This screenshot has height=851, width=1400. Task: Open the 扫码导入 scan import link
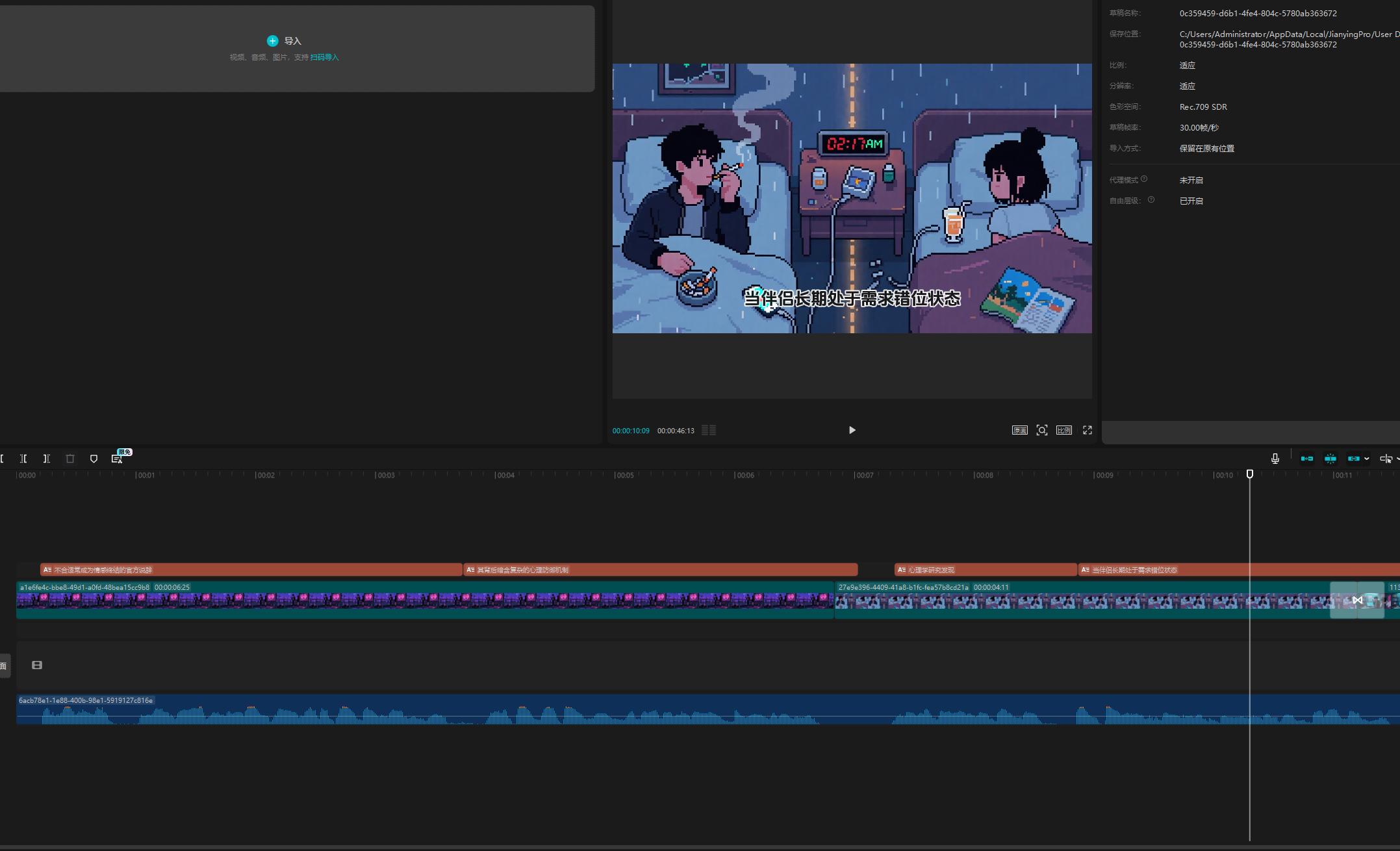[x=324, y=57]
